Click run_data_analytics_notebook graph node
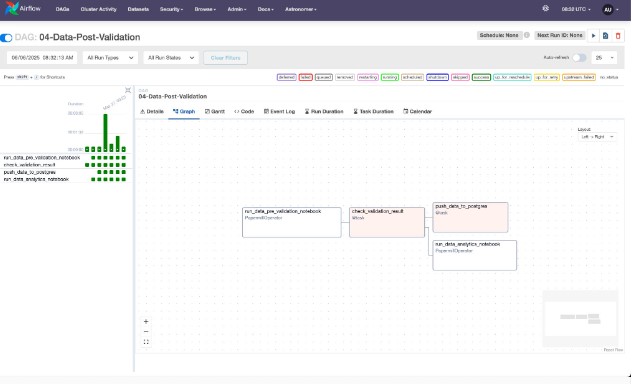Screen dimensions: 634x384 click(x=475, y=255)
